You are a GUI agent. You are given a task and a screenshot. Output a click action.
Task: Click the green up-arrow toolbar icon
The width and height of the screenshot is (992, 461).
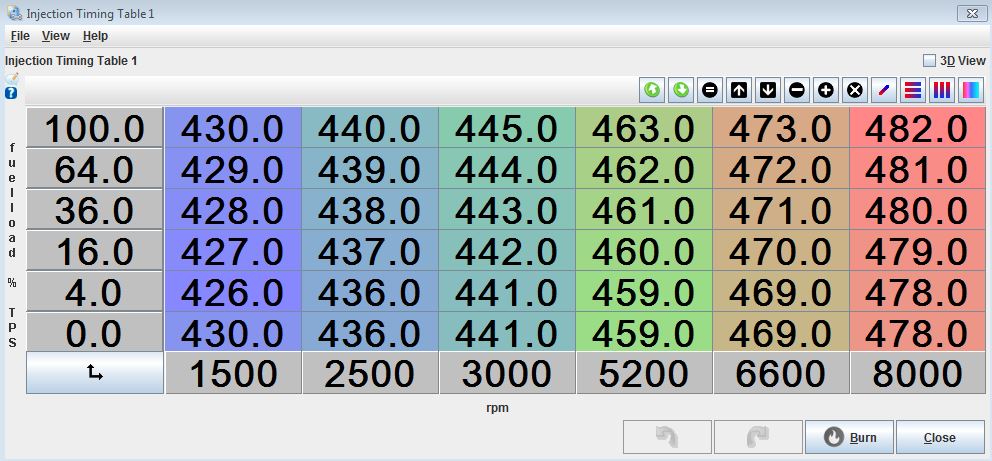(652, 90)
